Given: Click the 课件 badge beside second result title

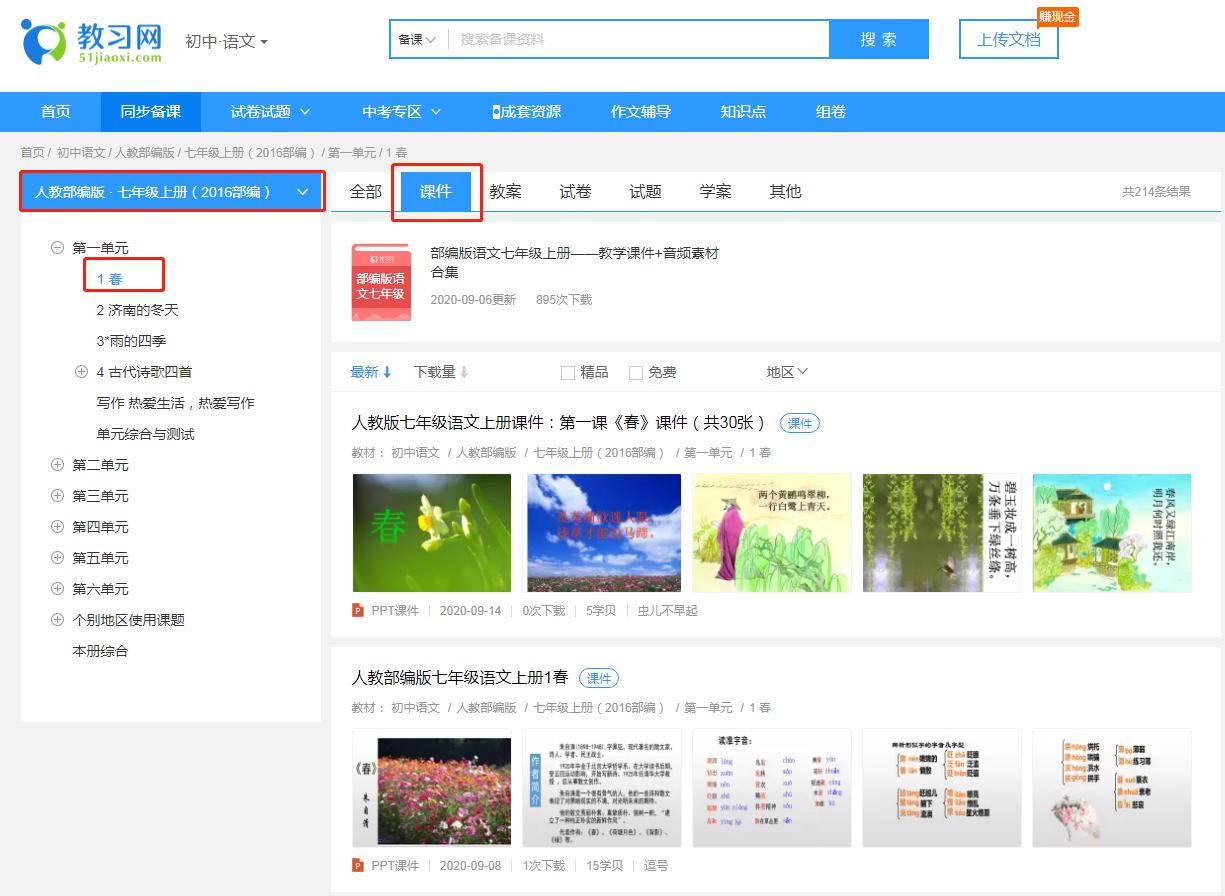Looking at the screenshot, I should point(600,677).
